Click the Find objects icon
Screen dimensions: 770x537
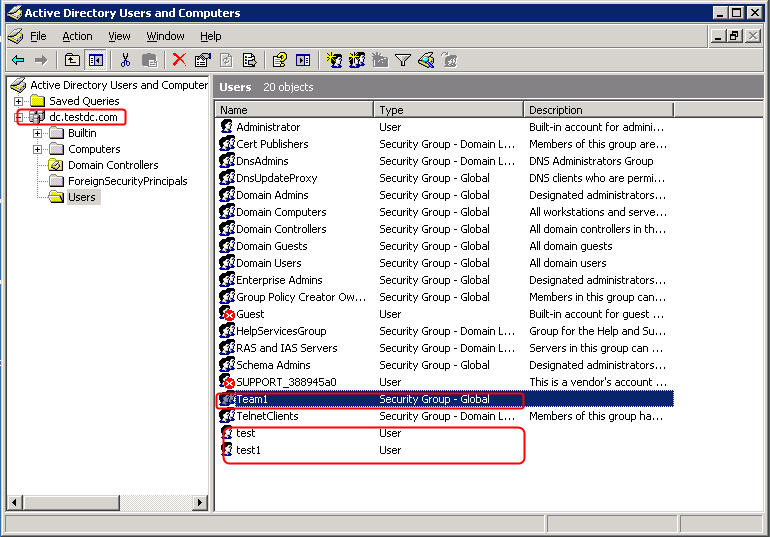click(426, 60)
